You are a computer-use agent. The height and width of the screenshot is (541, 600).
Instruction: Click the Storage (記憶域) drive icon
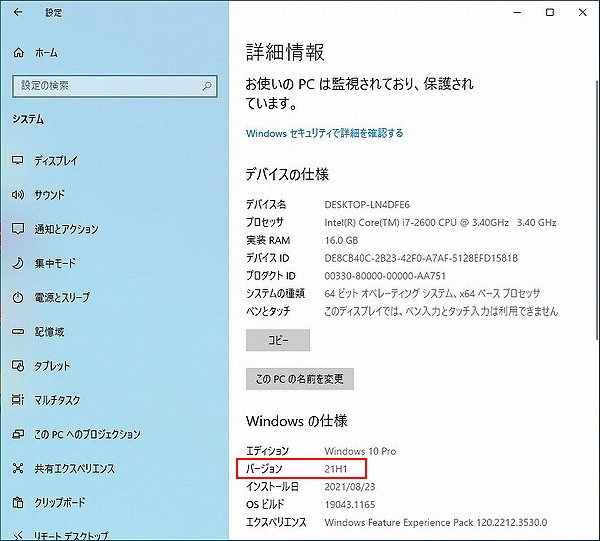pyautogui.click(x=18, y=332)
